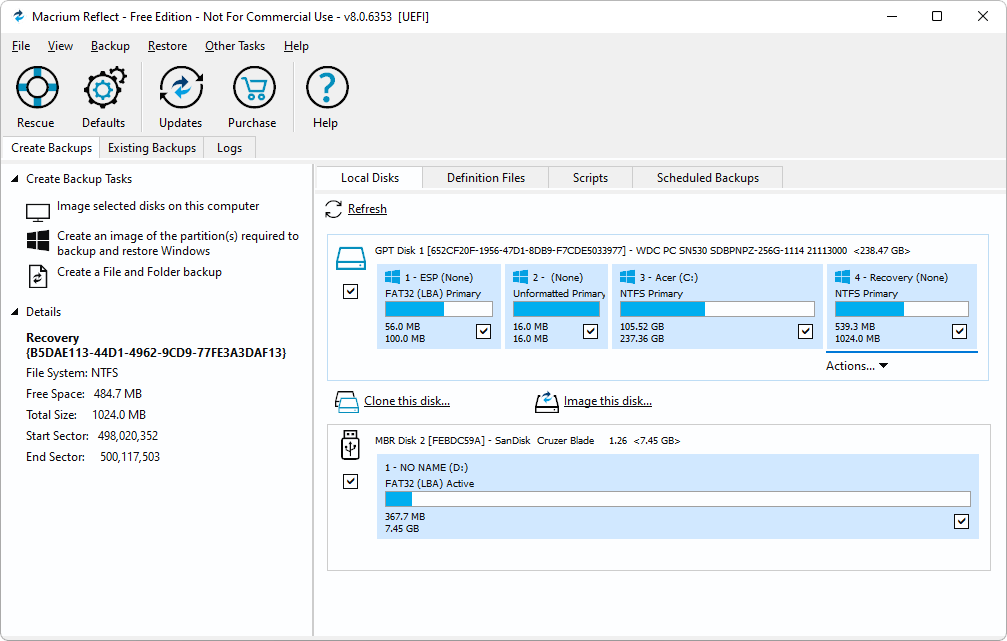Switch to the Scheduled Backups tab
Image resolution: width=1007 pixels, height=641 pixels.
pyautogui.click(x=707, y=178)
